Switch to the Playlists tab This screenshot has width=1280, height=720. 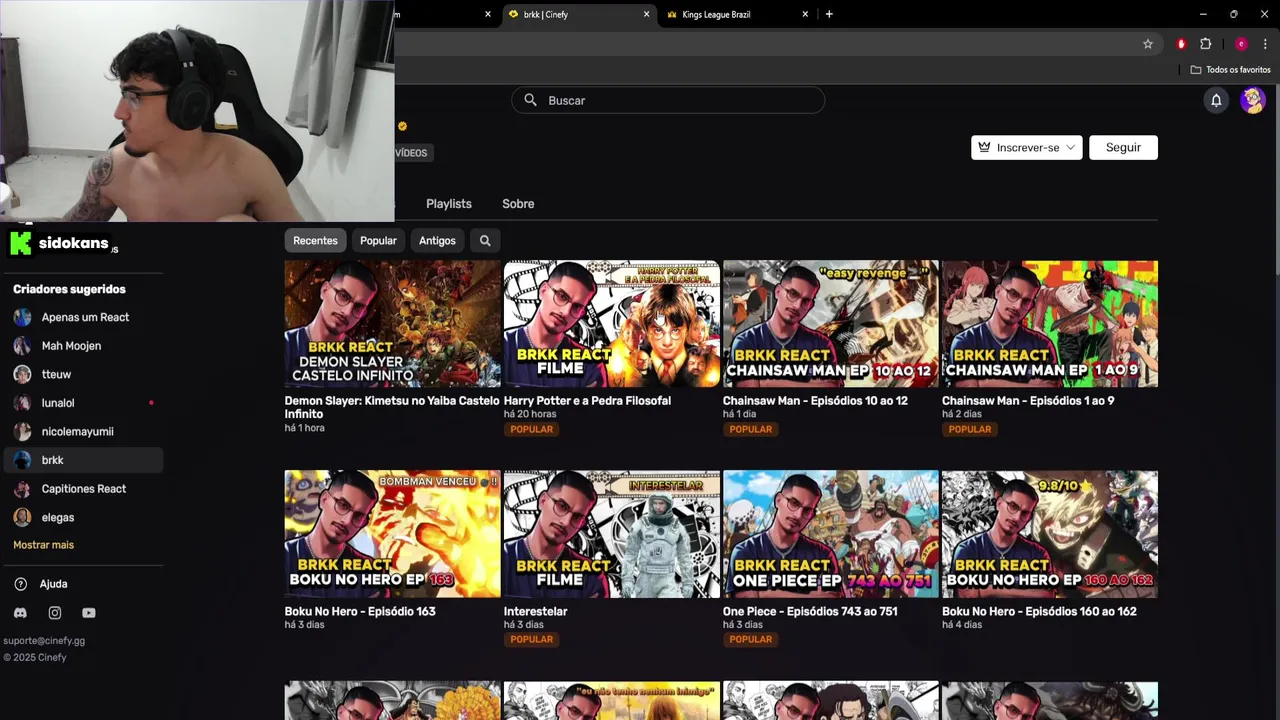coord(449,203)
